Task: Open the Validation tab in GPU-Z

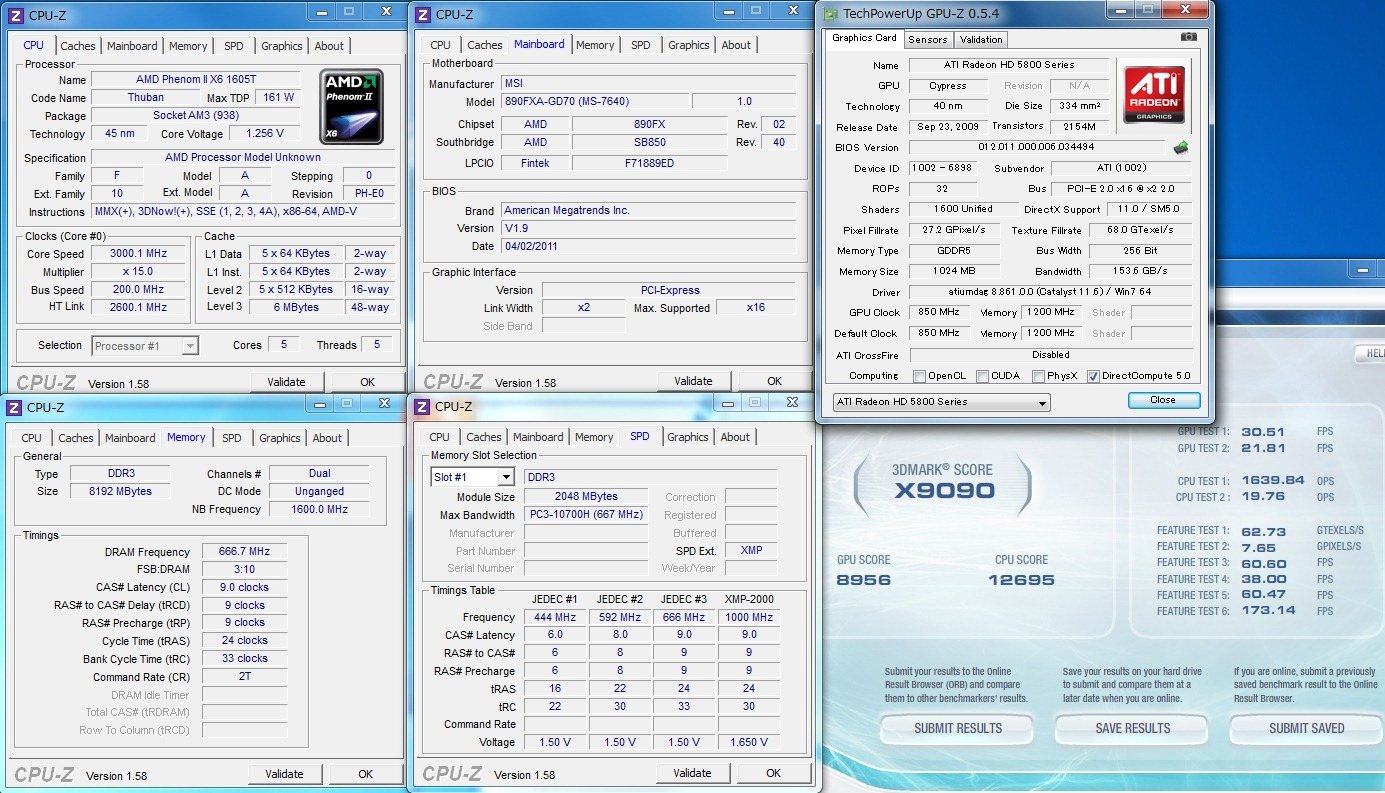Action: coord(980,40)
